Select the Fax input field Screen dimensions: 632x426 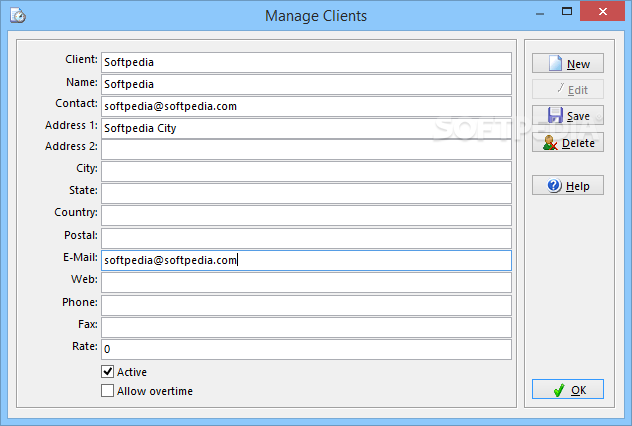coord(306,327)
